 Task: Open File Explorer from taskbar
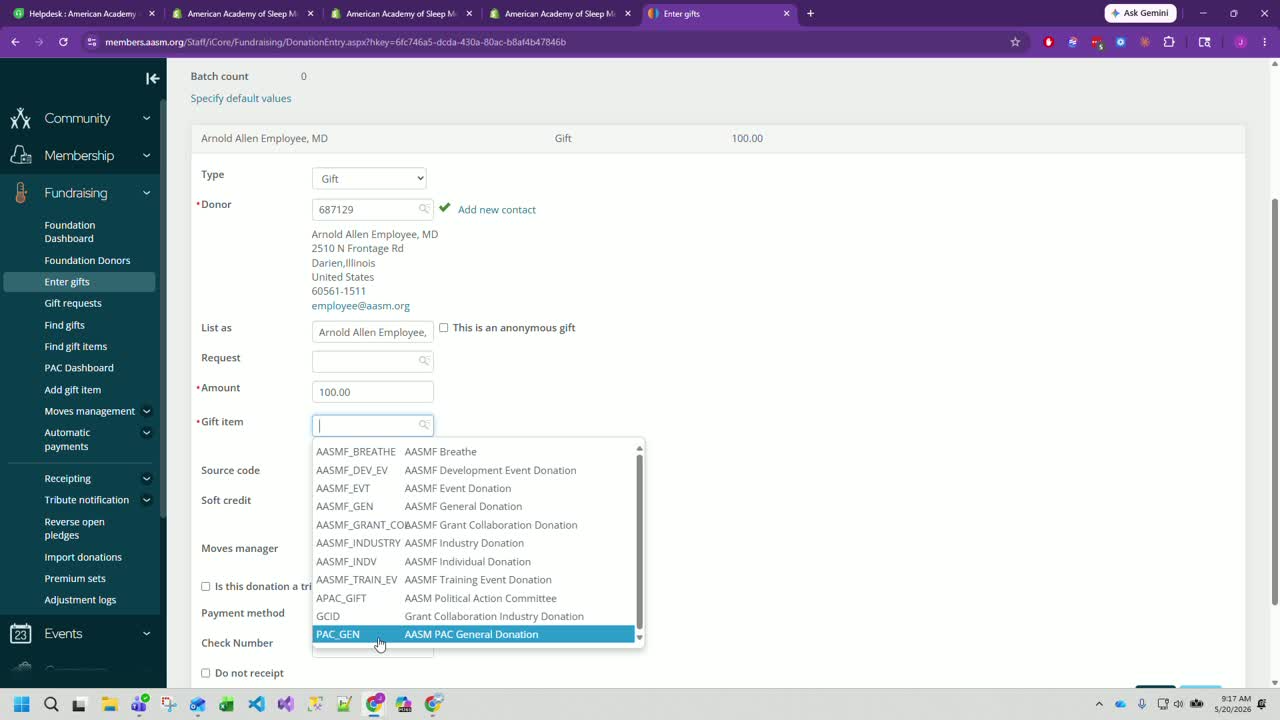(x=109, y=704)
